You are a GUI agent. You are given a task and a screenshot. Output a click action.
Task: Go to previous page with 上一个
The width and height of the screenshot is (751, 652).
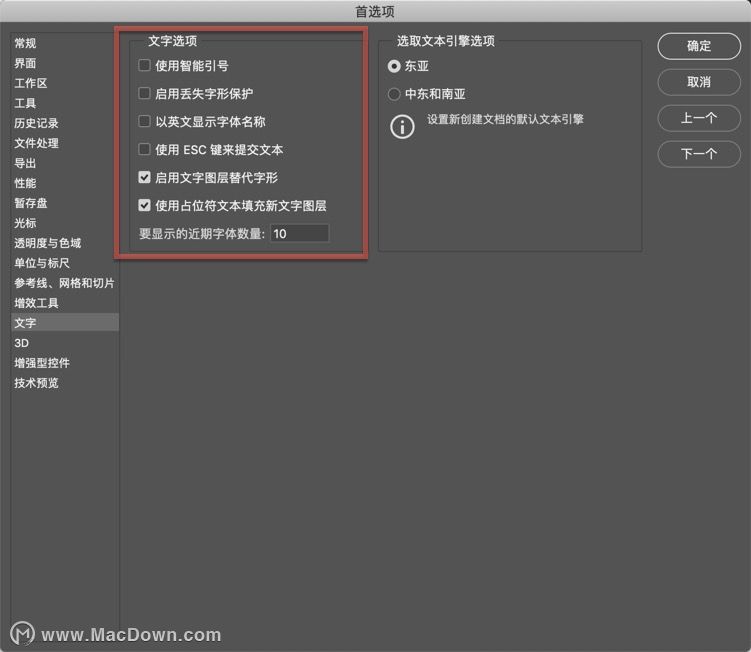(699, 118)
